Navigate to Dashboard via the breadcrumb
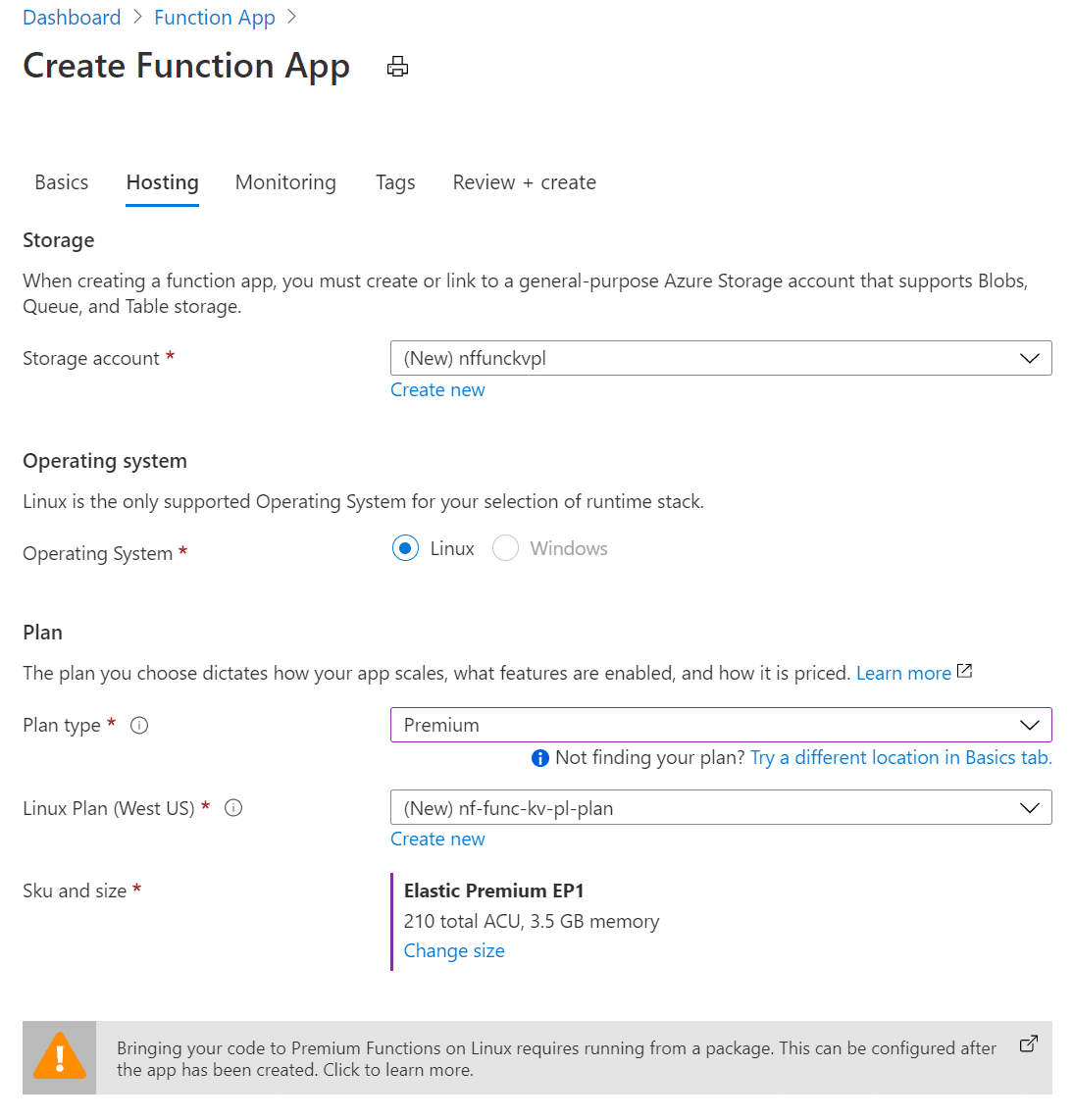Viewport: 1073px width, 1120px height. coord(72,17)
